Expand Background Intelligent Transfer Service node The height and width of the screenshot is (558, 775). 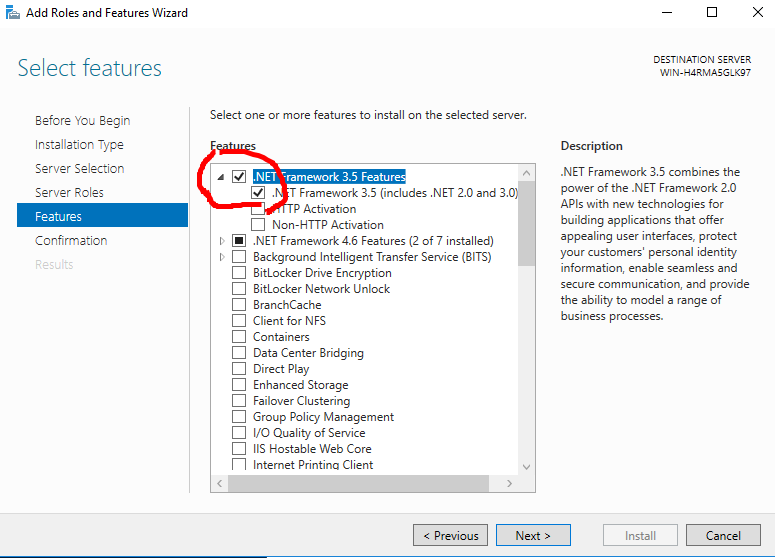coord(222,257)
